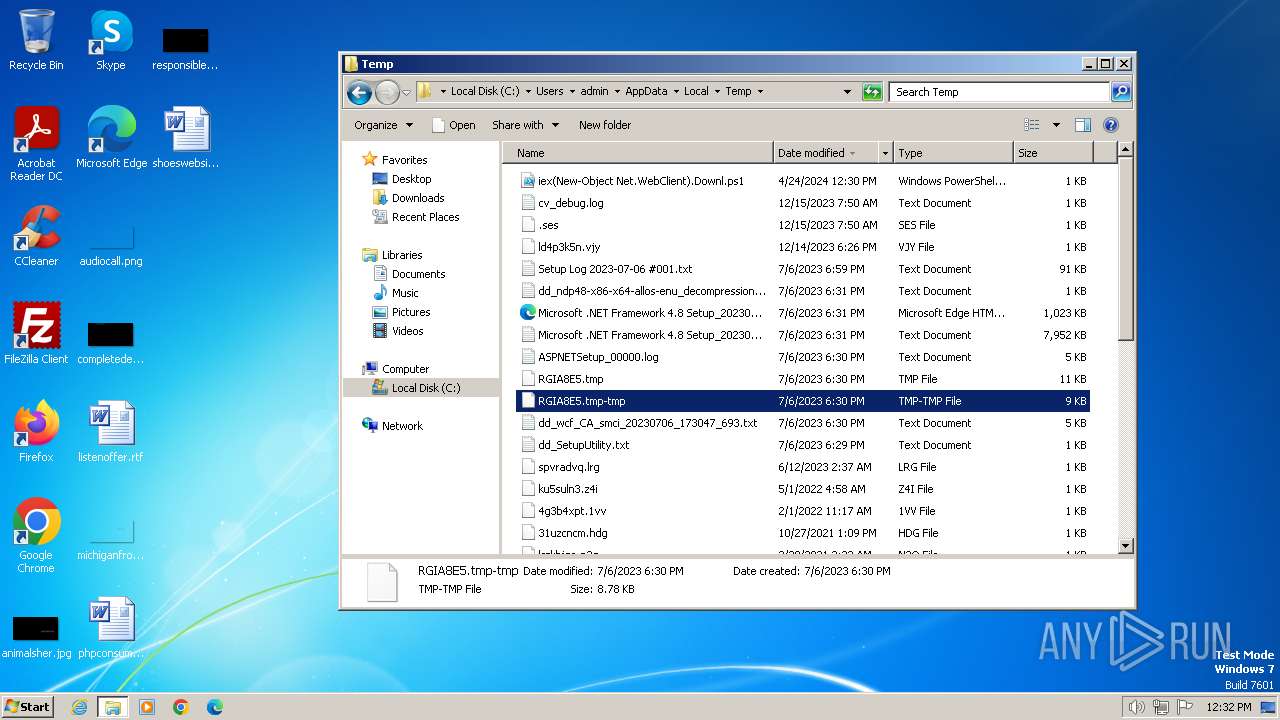This screenshot has width=1280, height=720.
Task: Select dd_SetupUtility.txt file
Action: click(x=803, y=445)
